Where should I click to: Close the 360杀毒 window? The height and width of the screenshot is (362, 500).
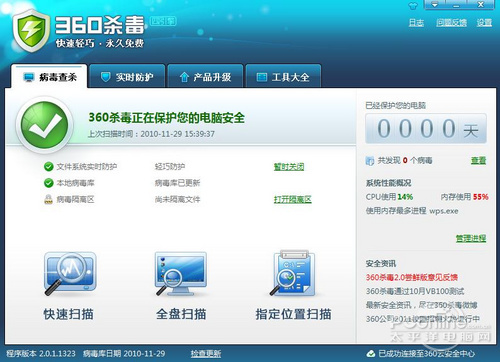click(x=480, y=5)
